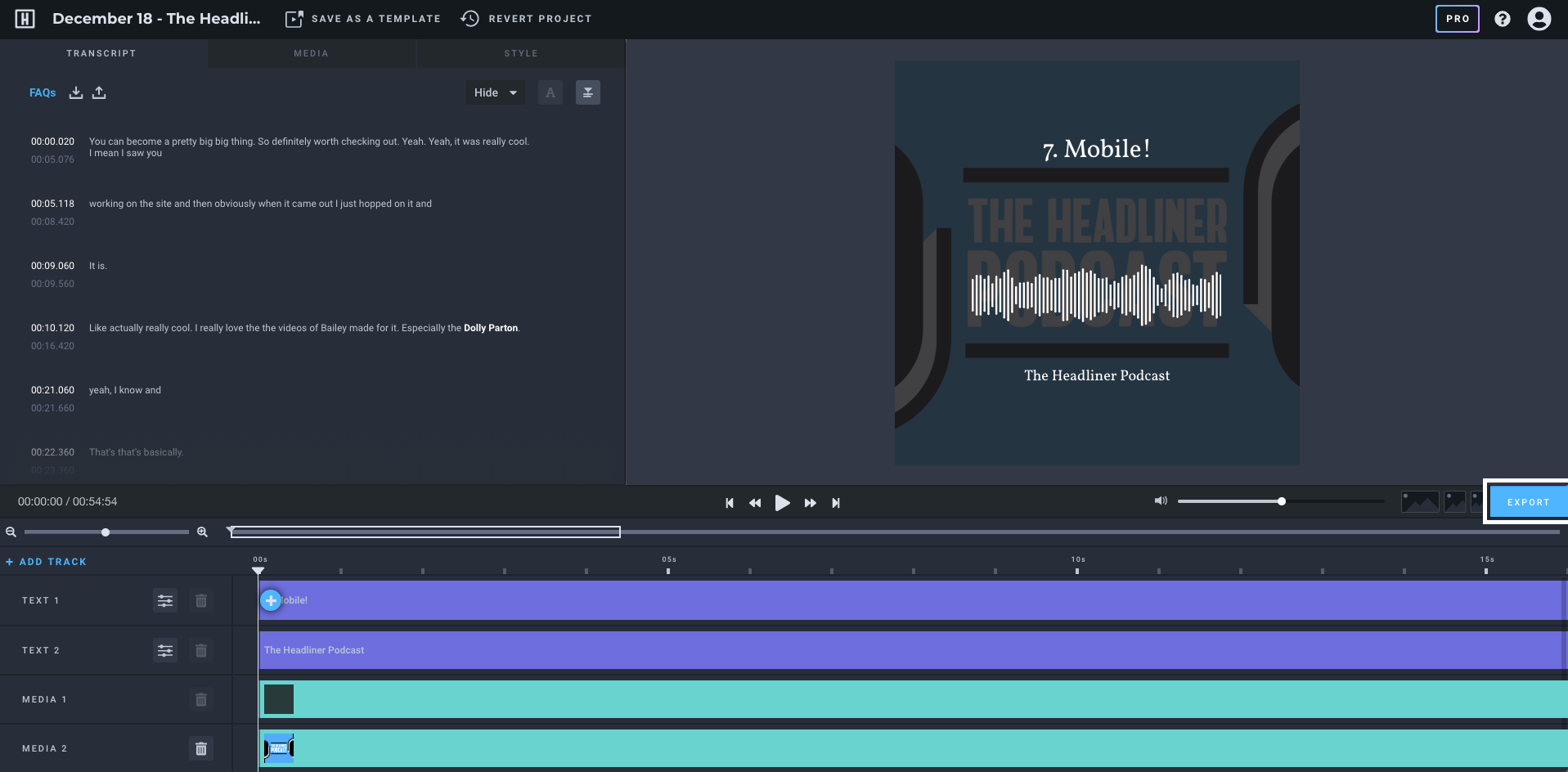Click the white waveform in the preview
This screenshot has width=1568, height=772.
[1096, 294]
